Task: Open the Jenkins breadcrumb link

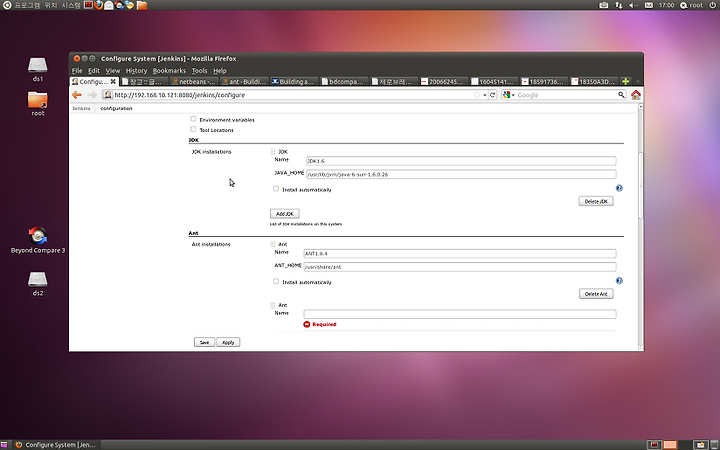Action: pyautogui.click(x=81, y=108)
